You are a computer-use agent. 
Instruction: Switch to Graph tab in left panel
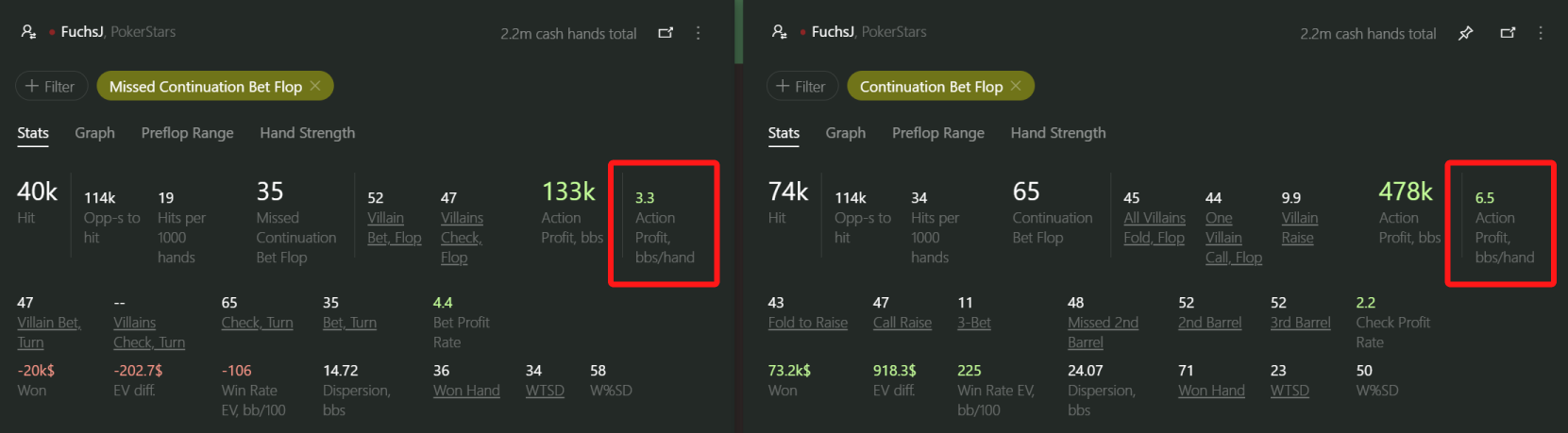pyautogui.click(x=94, y=133)
